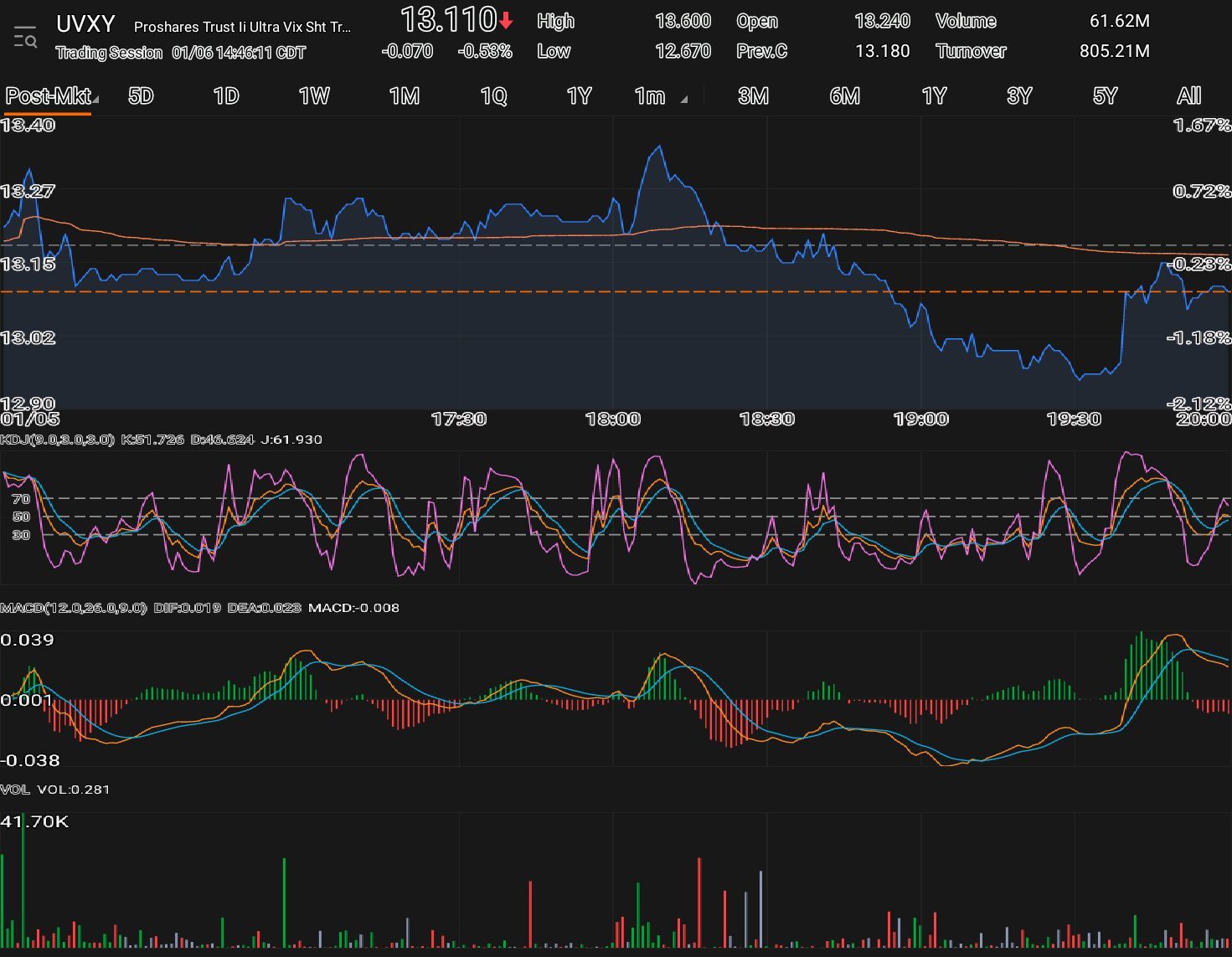Screen dimensions: 1232x957
Task: Click the Volume value 61.62M
Action: point(1119,21)
